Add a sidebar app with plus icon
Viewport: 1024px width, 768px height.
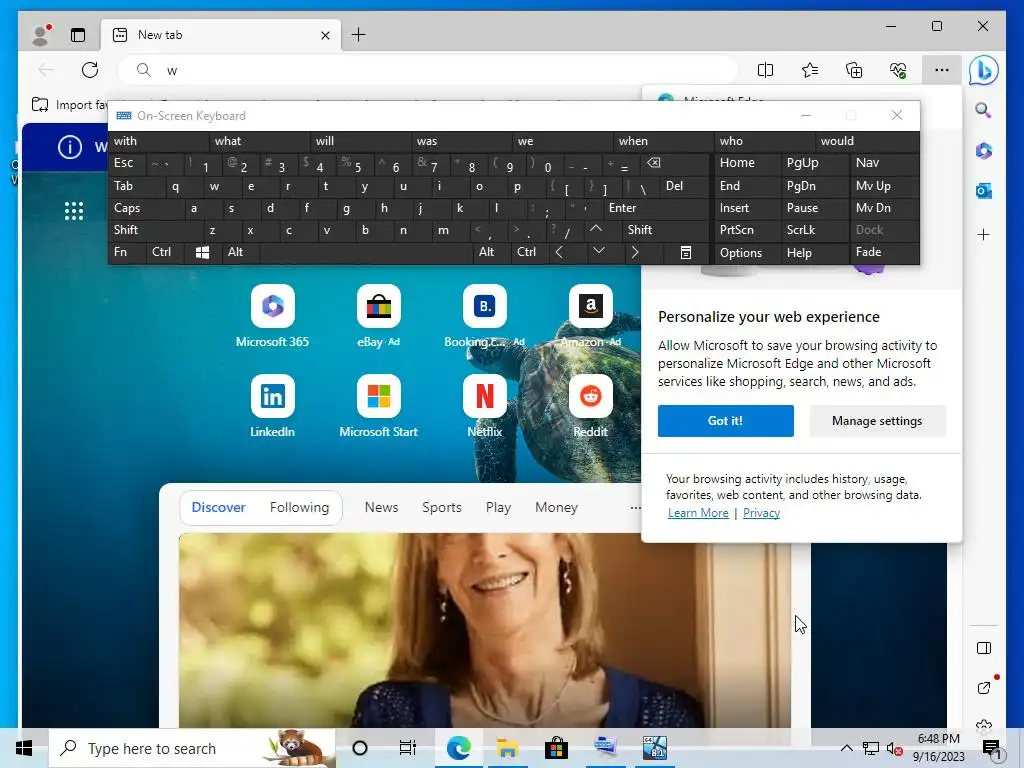coord(984,234)
